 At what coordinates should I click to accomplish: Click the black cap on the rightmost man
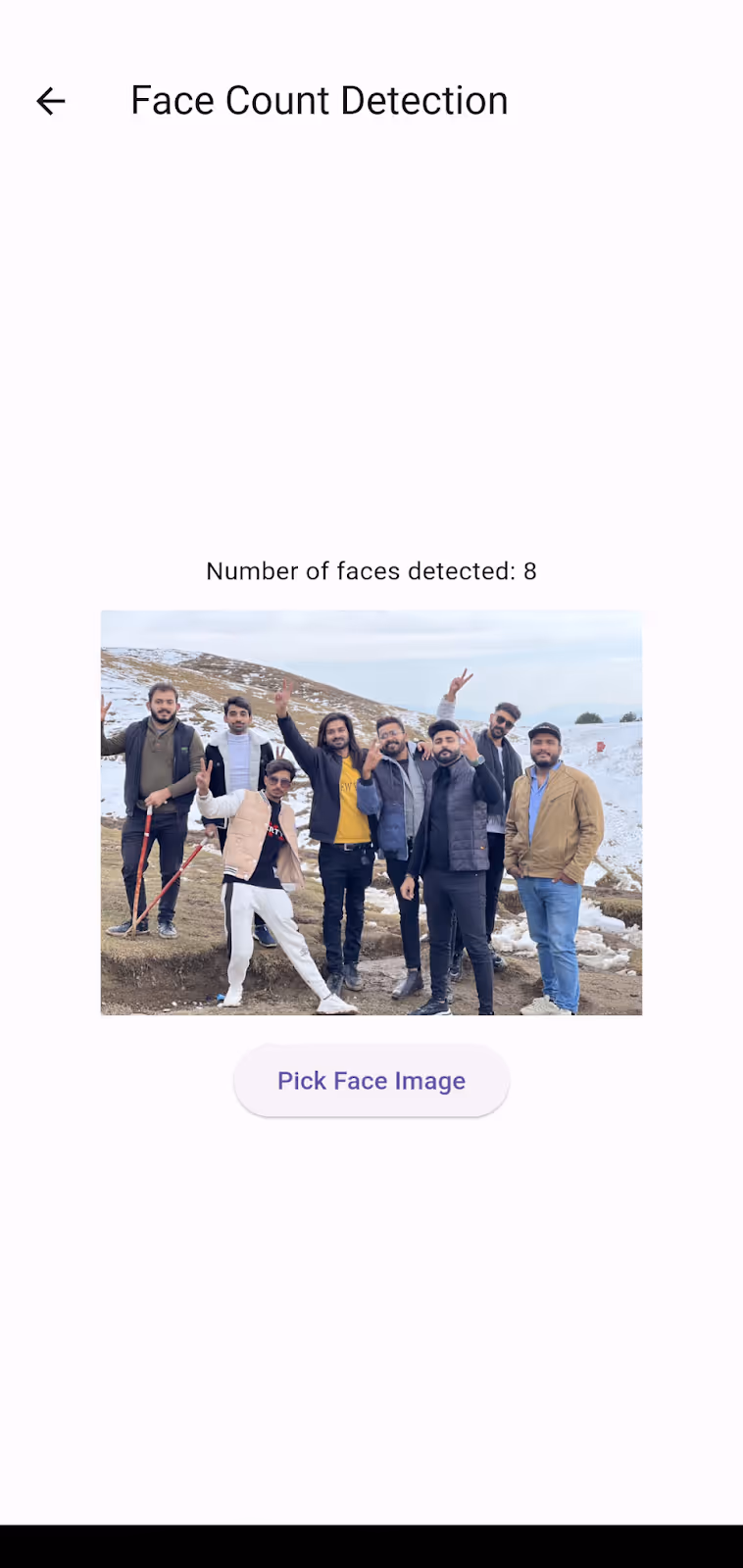(544, 730)
